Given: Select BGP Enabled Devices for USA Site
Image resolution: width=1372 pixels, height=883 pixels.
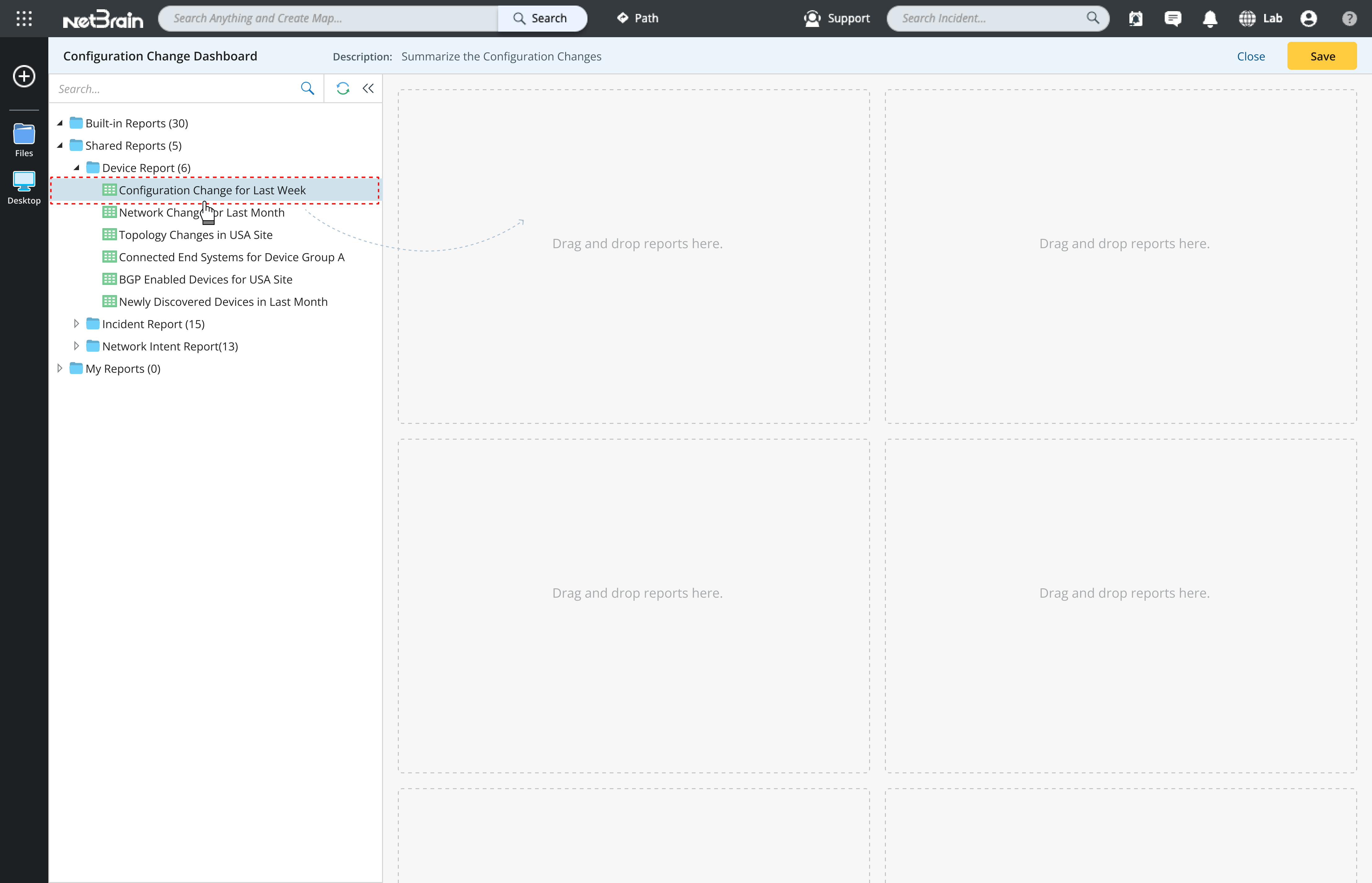Looking at the screenshot, I should [x=205, y=279].
